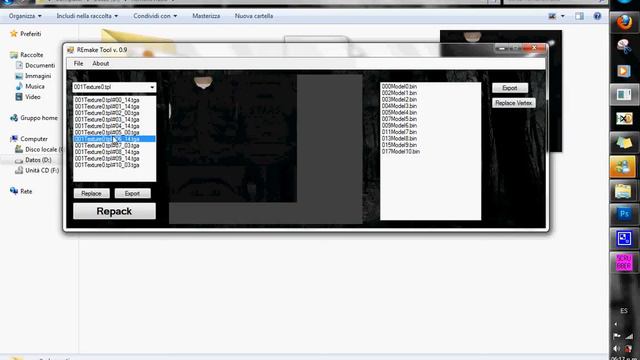Click the big Repack button
Screen dimensions: 640x360
[x=114, y=211]
